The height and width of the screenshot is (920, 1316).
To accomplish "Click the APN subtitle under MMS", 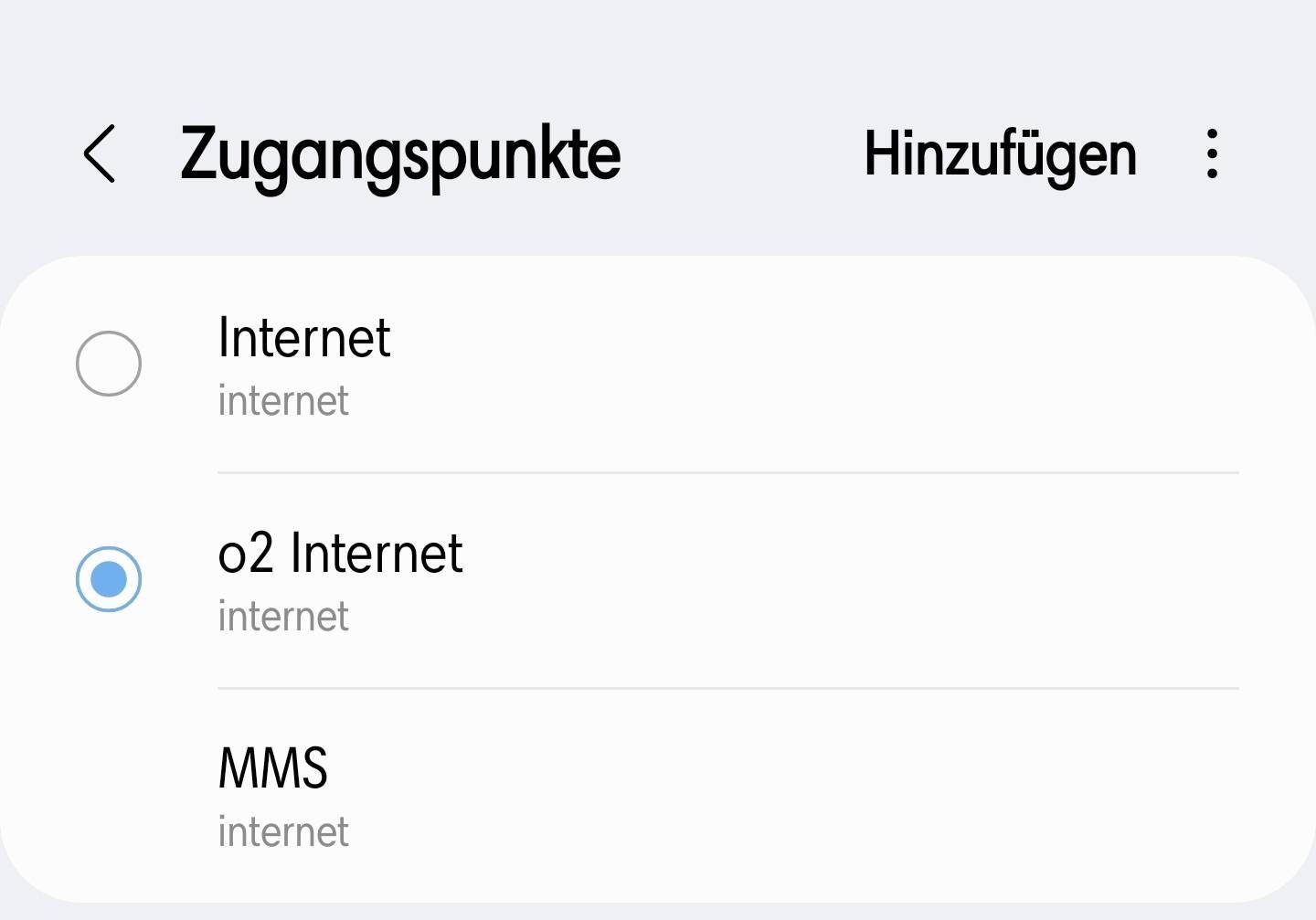I will point(283,832).
